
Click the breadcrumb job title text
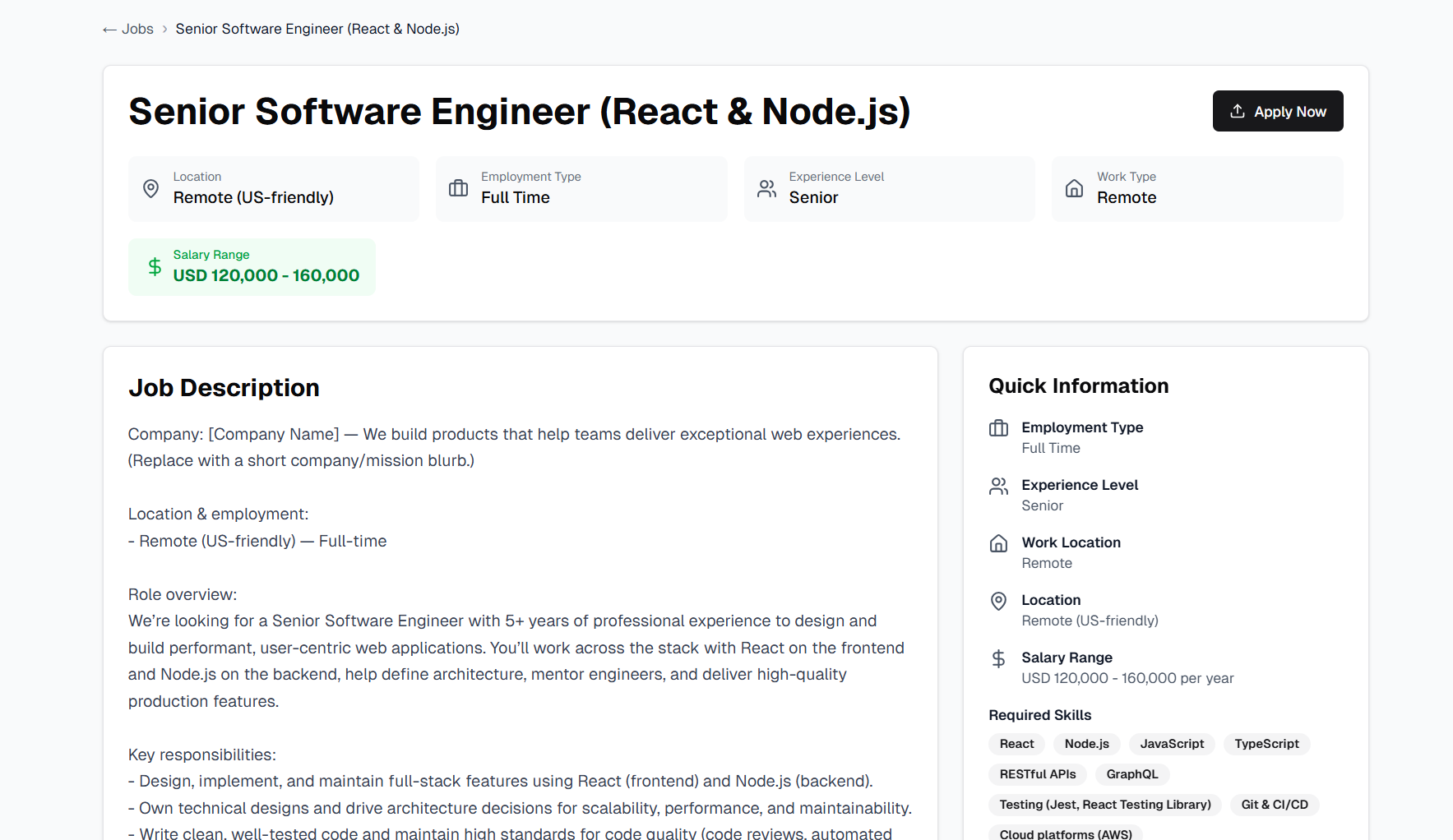point(317,30)
